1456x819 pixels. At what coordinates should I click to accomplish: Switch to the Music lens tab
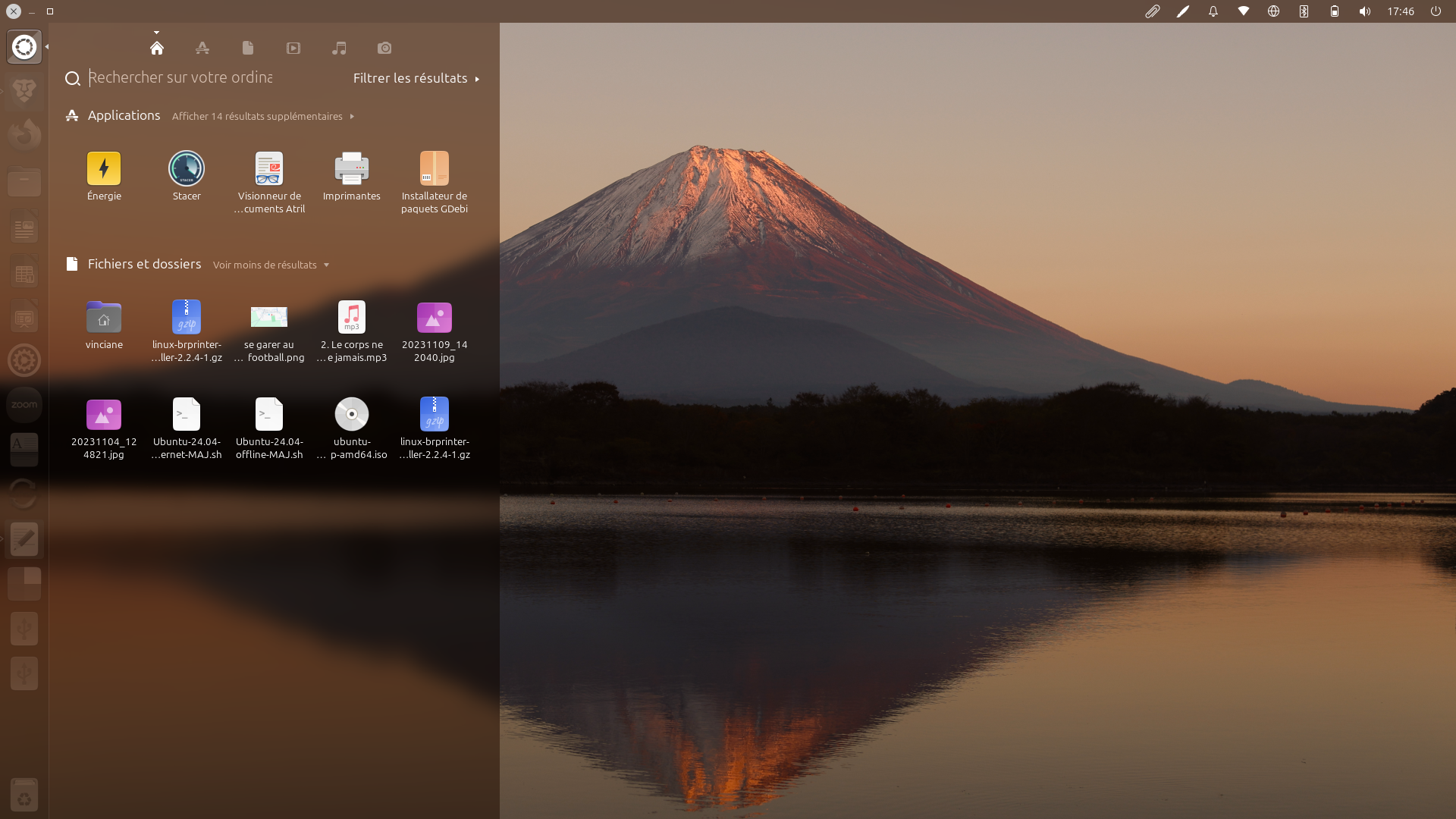[x=339, y=48]
